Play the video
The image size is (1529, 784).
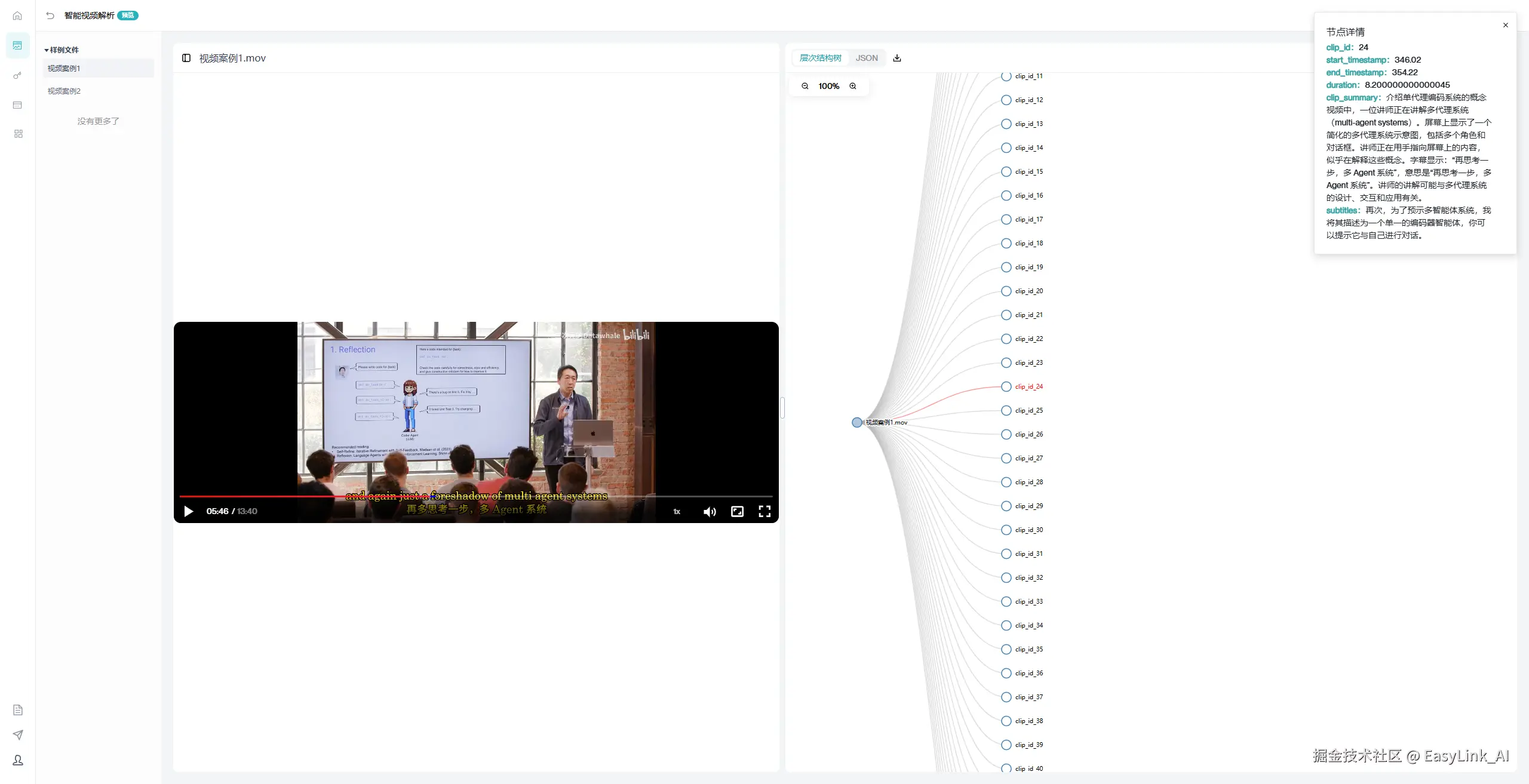(189, 511)
